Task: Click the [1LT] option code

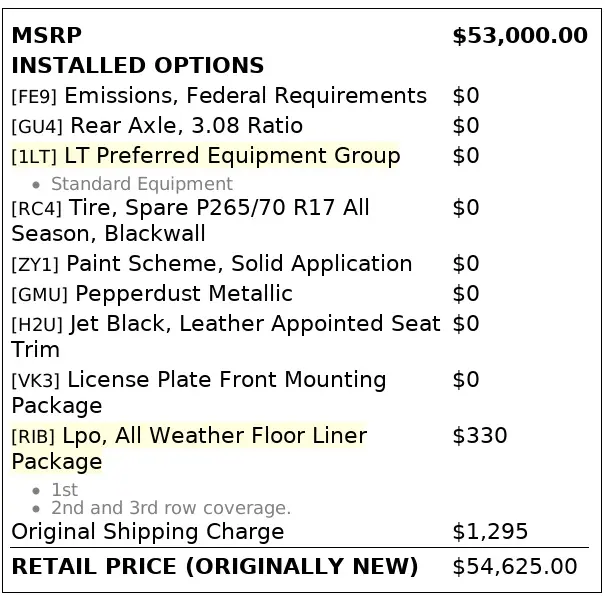Action: coord(34,157)
